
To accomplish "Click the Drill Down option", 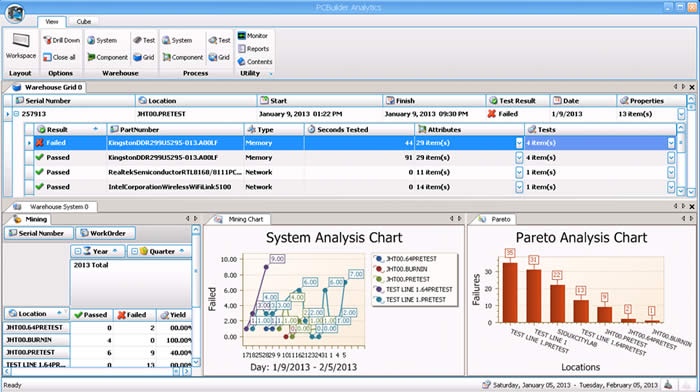I will [x=62, y=40].
